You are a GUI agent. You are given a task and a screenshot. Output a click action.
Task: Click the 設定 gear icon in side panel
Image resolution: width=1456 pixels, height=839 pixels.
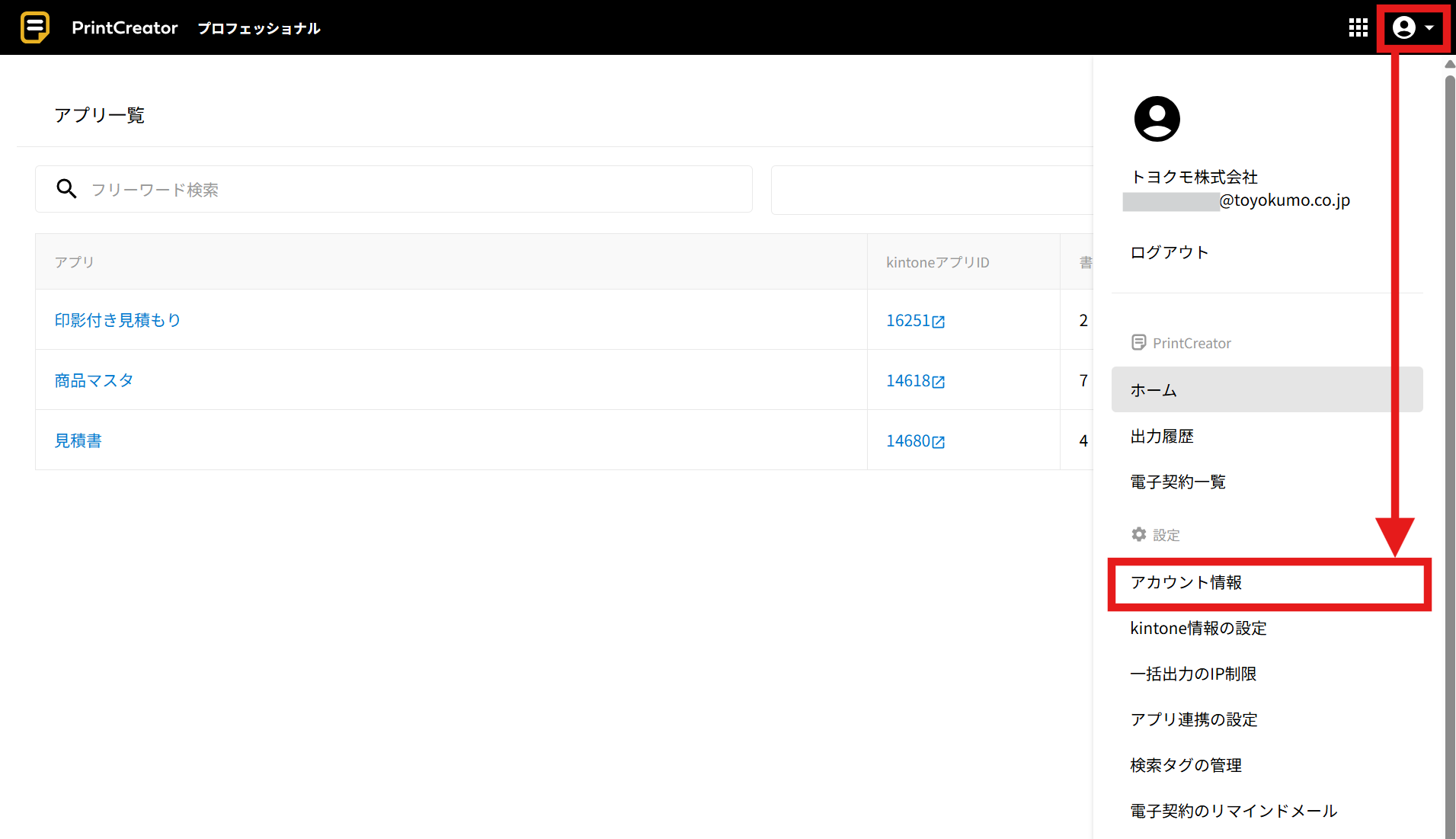tap(1138, 534)
